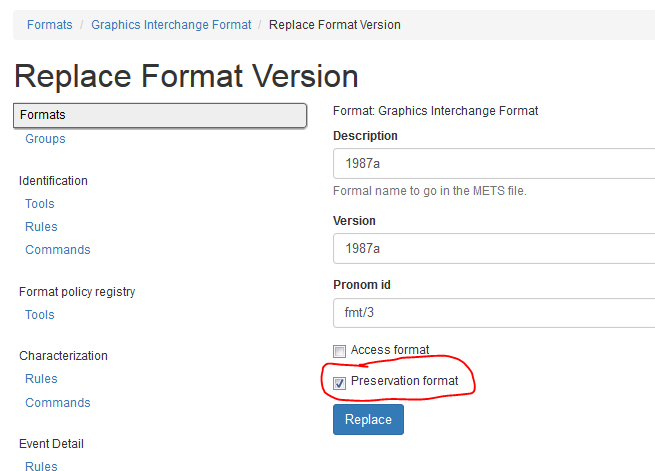Select Formats in the sidebar
Screen dimensions: 655x471
click(x=160, y=115)
